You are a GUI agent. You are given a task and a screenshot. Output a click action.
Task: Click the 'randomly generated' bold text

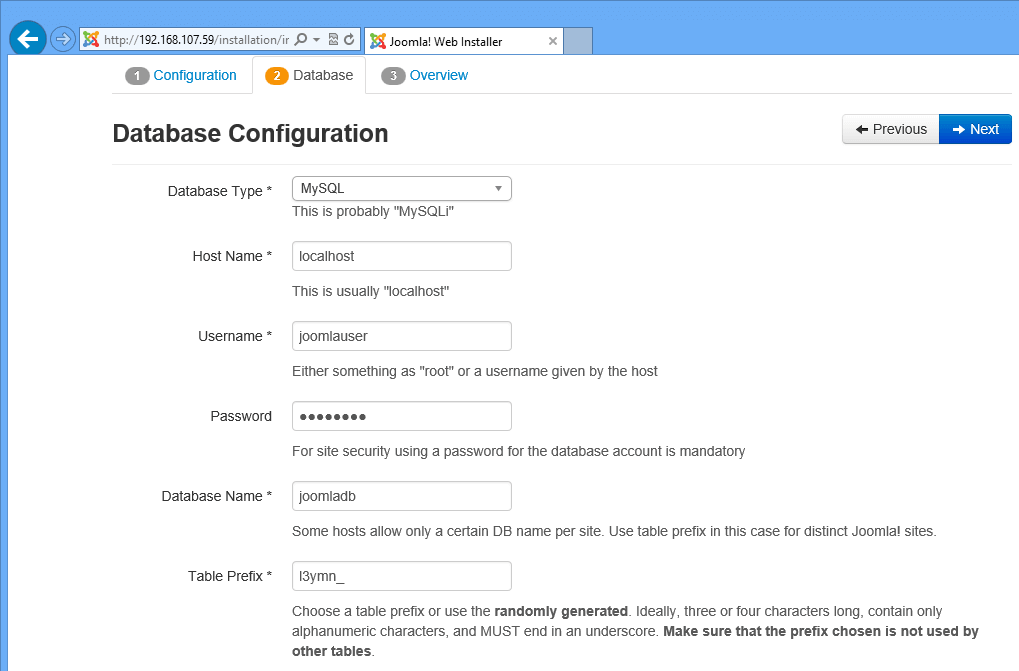click(x=561, y=611)
